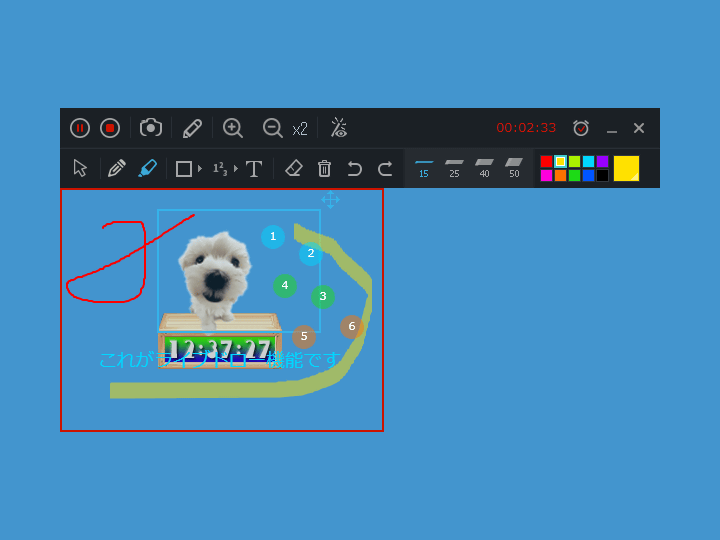Open the scheduled recording alarm clock
Viewport: 720px width, 540px height.
click(581, 128)
